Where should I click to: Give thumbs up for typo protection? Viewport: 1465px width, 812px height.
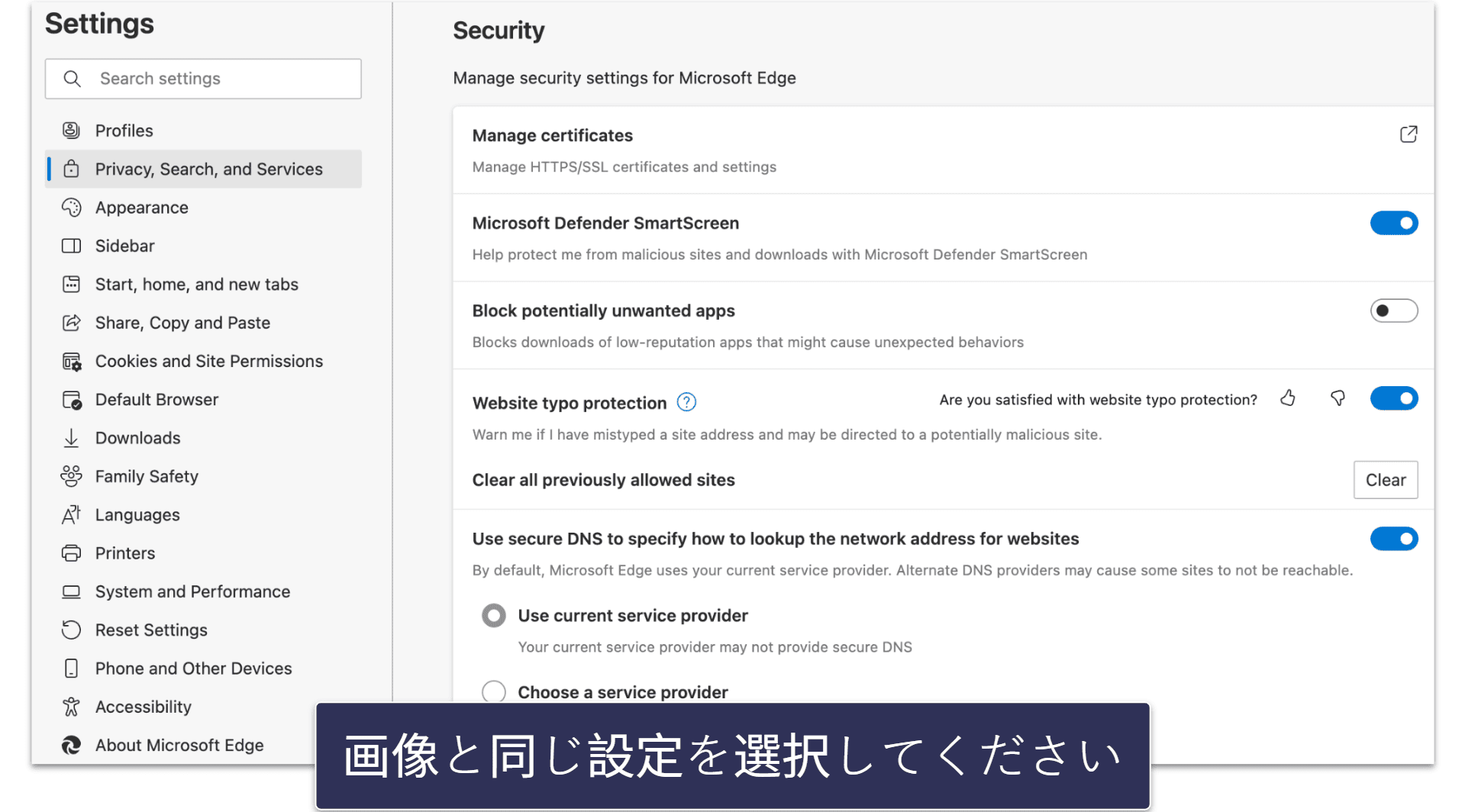click(1288, 398)
